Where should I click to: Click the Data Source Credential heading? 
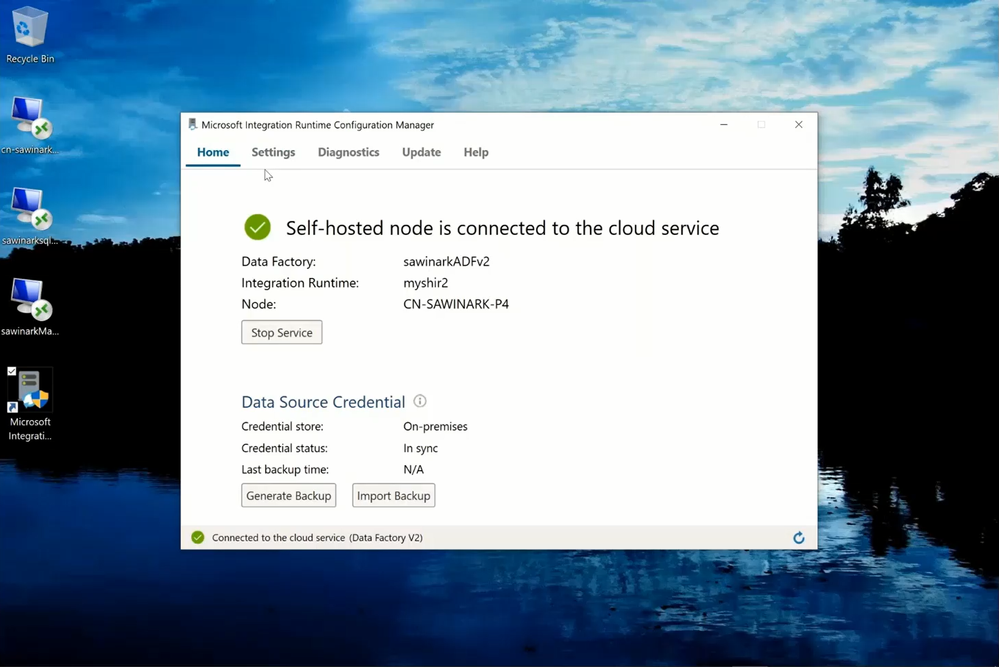323,402
